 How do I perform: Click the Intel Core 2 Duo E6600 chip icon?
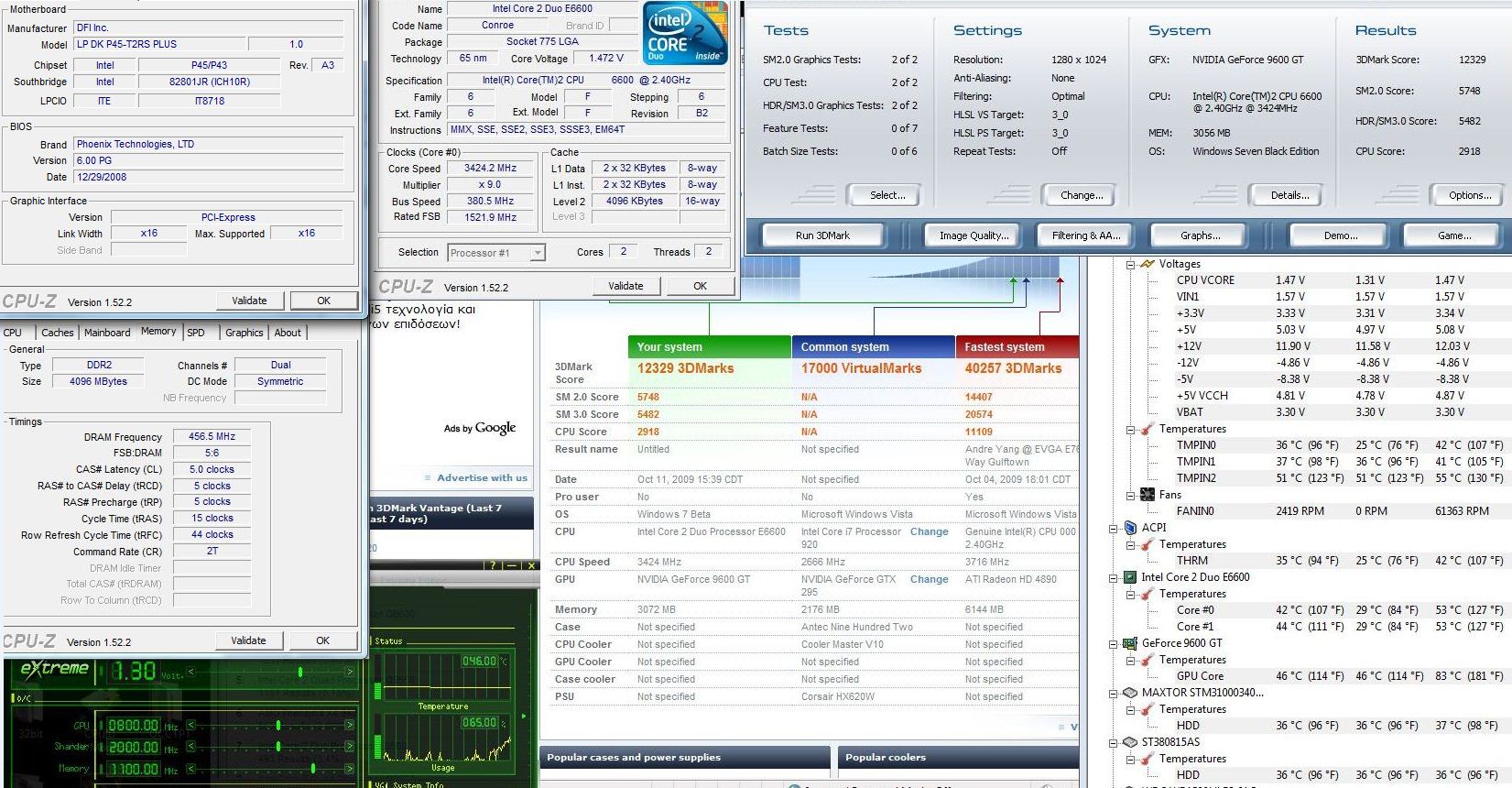[x=1131, y=577]
